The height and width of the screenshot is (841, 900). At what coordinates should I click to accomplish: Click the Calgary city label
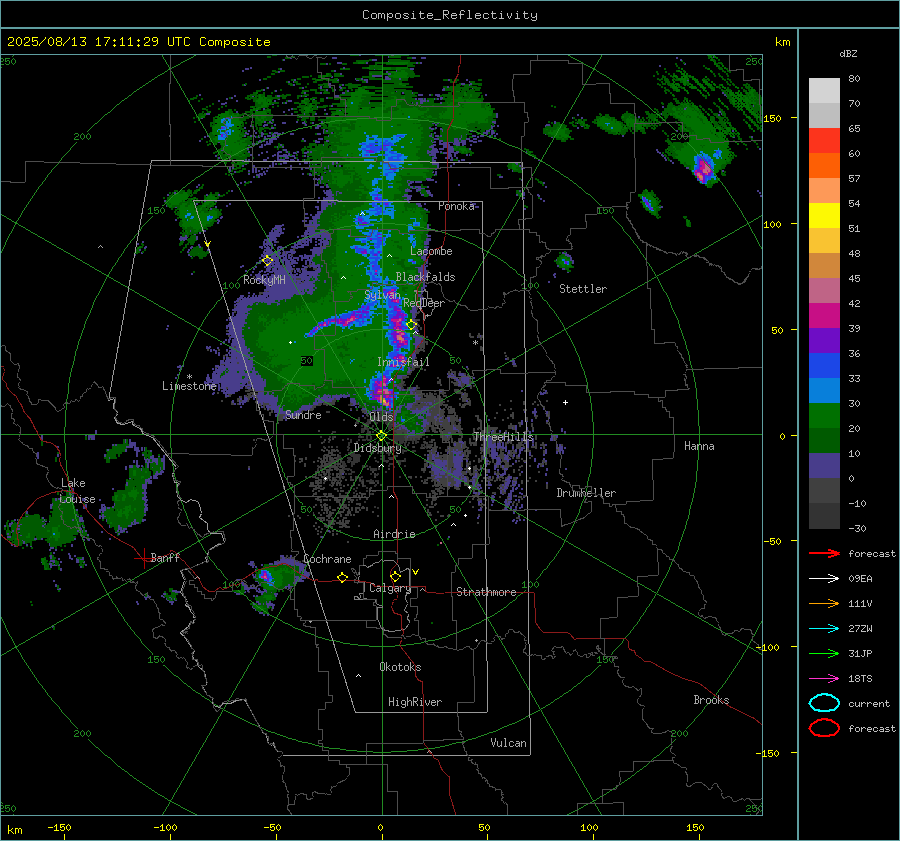(x=390, y=588)
